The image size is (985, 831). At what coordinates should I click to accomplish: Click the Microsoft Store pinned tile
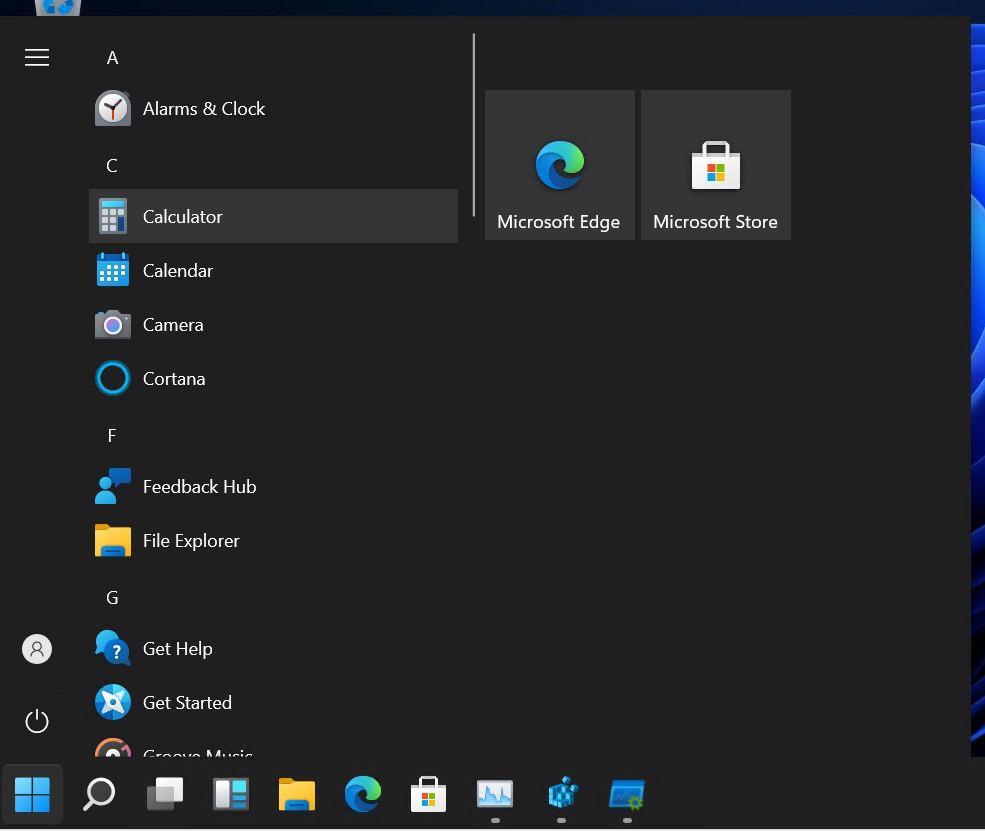[x=716, y=165]
